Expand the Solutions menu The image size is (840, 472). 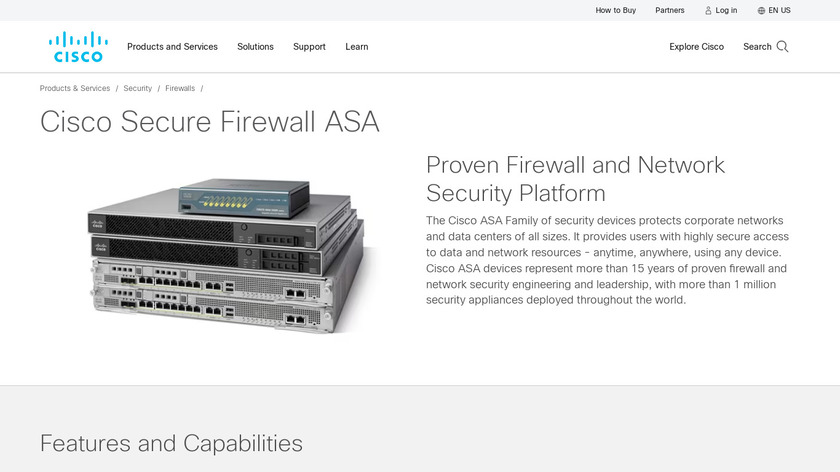[255, 47]
